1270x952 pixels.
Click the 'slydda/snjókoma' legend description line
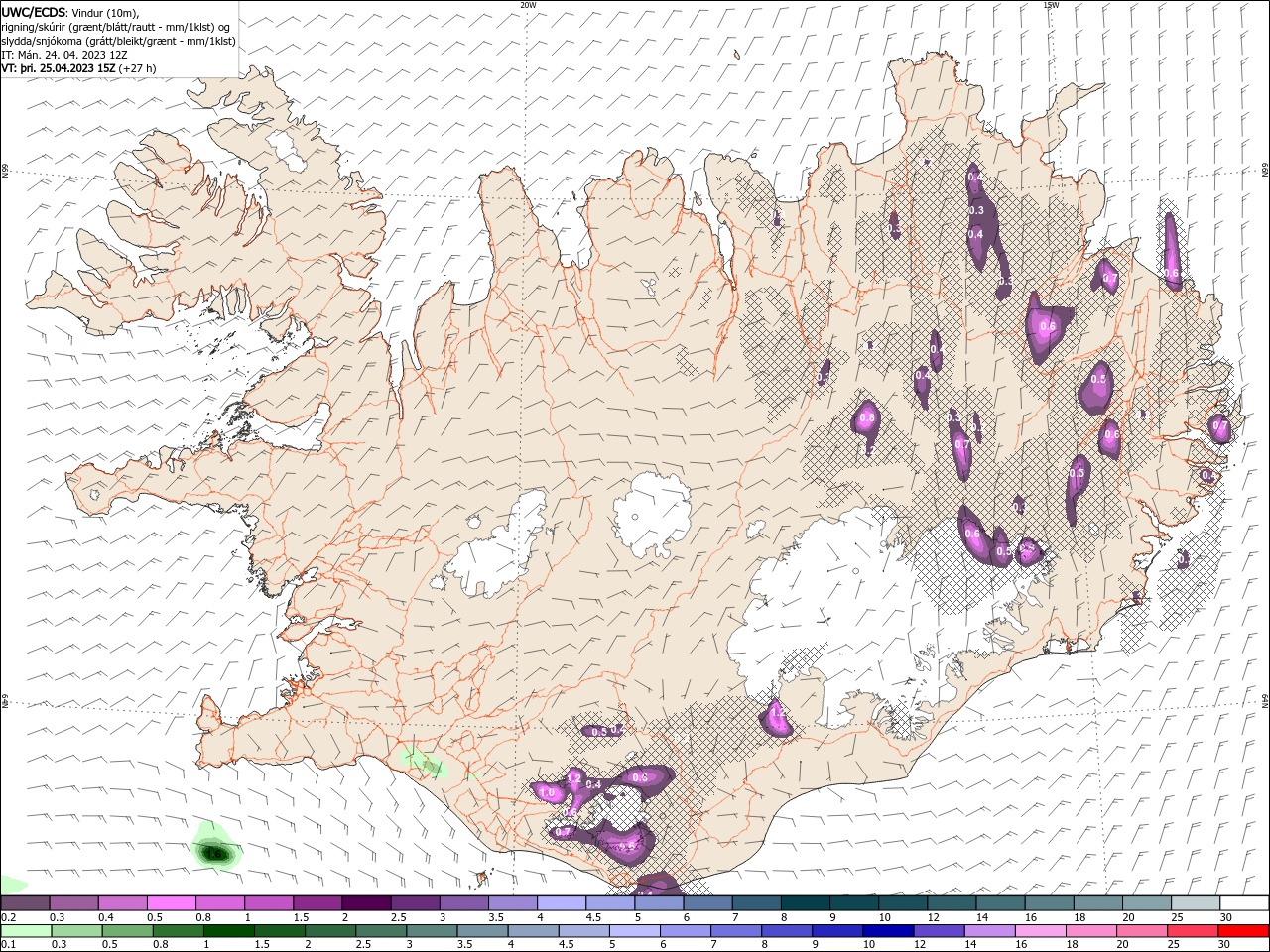[118, 40]
